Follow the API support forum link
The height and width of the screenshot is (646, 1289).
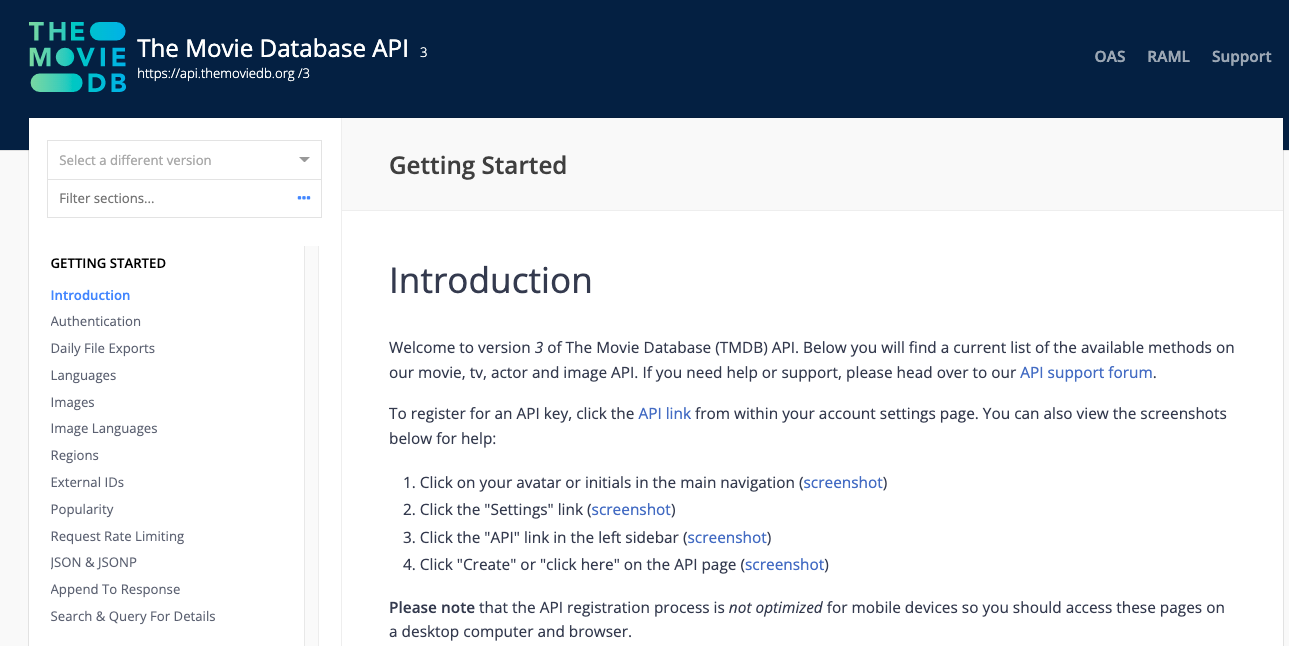point(1087,372)
